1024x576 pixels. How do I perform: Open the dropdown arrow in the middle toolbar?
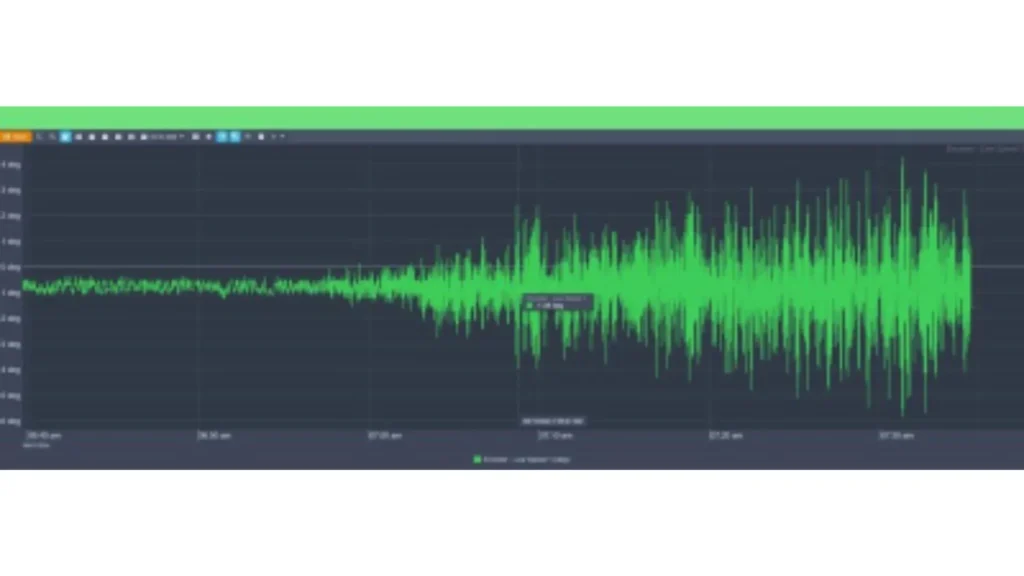(x=182, y=136)
